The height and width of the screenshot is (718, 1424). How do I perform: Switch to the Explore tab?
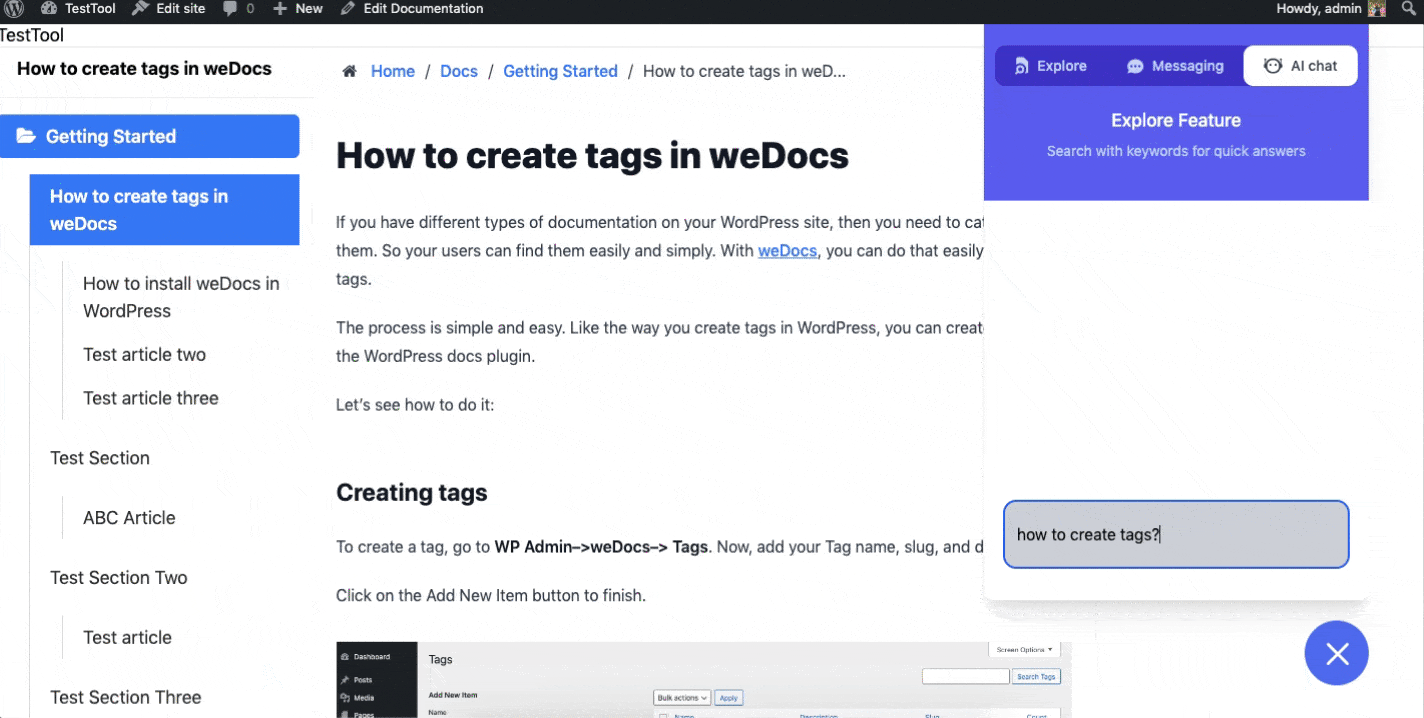[x=1050, y=66]
